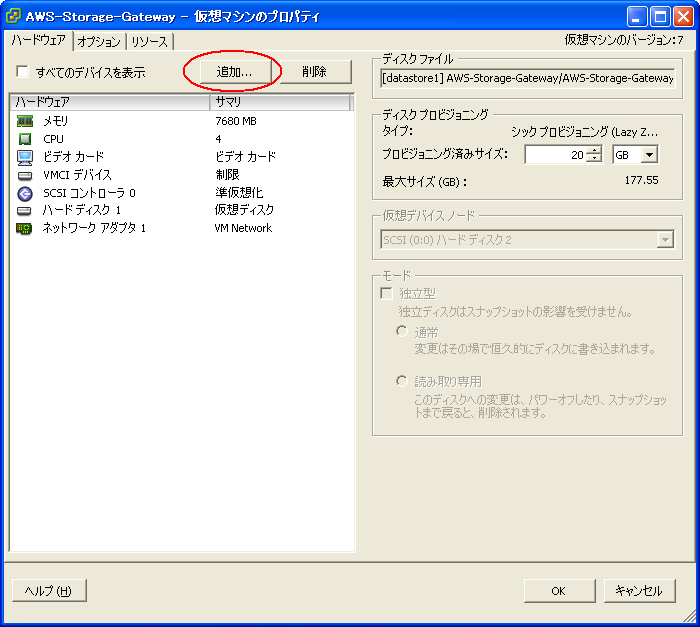
Task: Open the virtual device node SCSI (0:0) dropdown
Action: 665,240
